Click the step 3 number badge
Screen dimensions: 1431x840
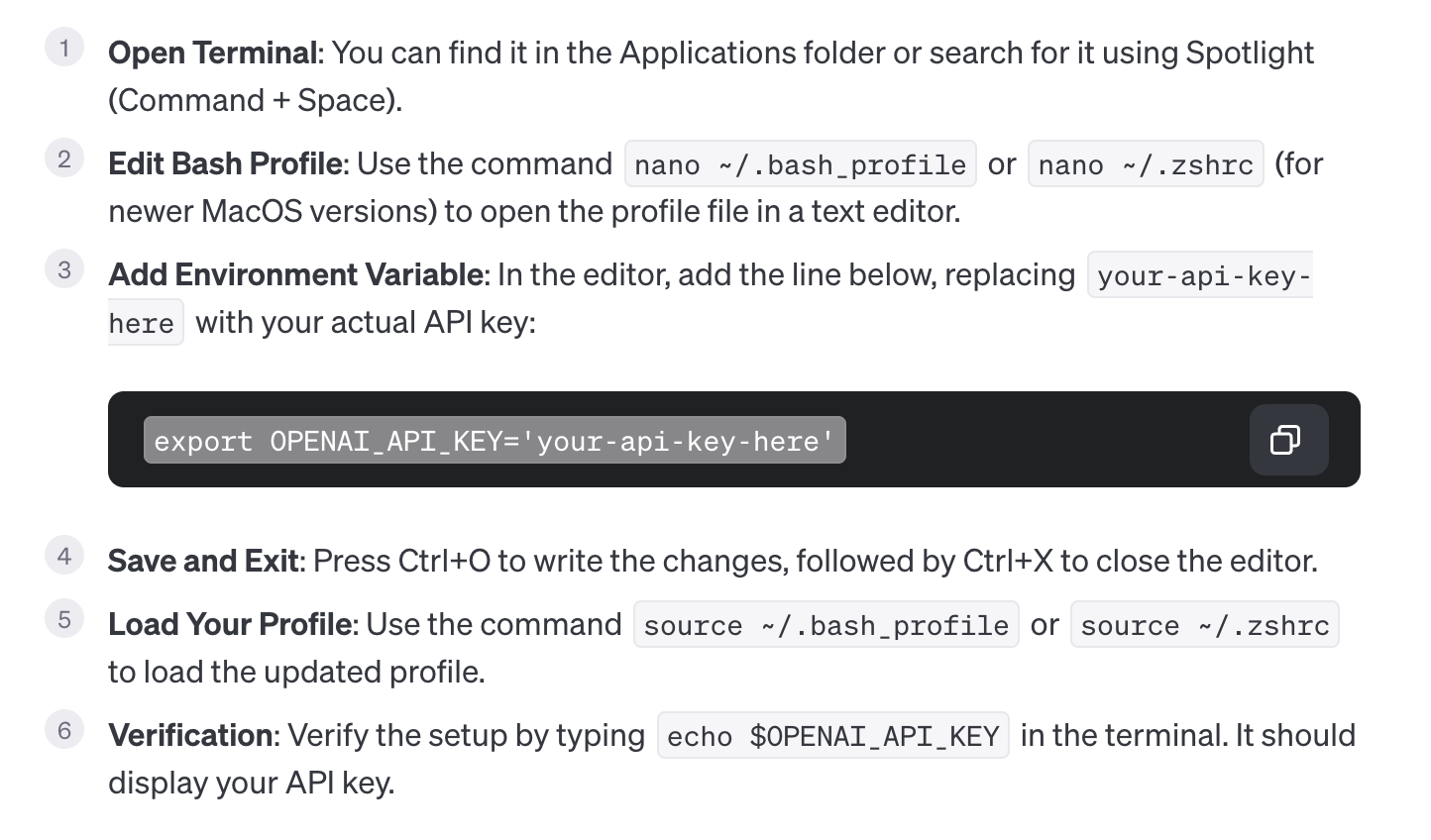(x=64, y=269)
